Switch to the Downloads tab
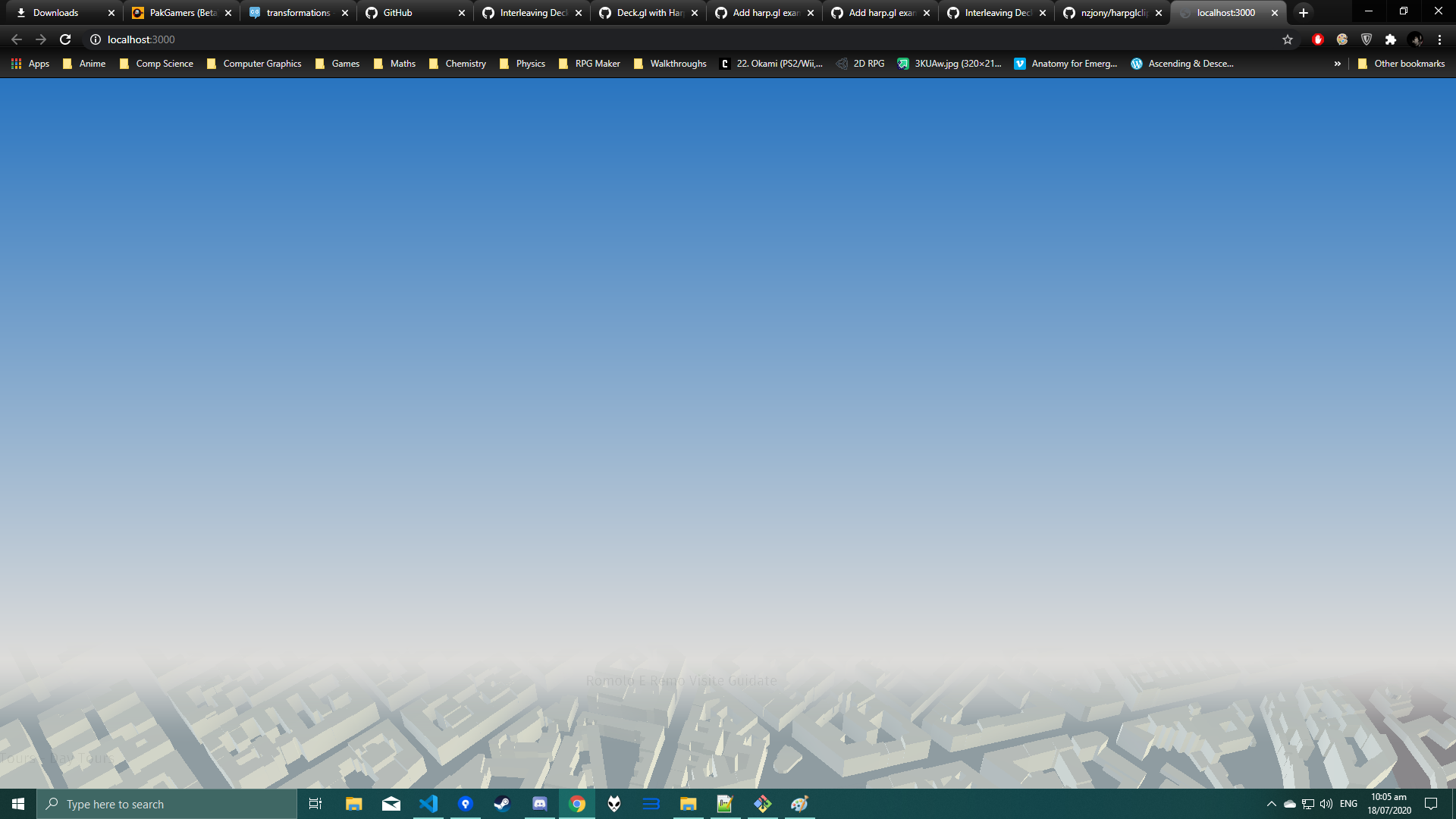 click(x=65, y=13)
